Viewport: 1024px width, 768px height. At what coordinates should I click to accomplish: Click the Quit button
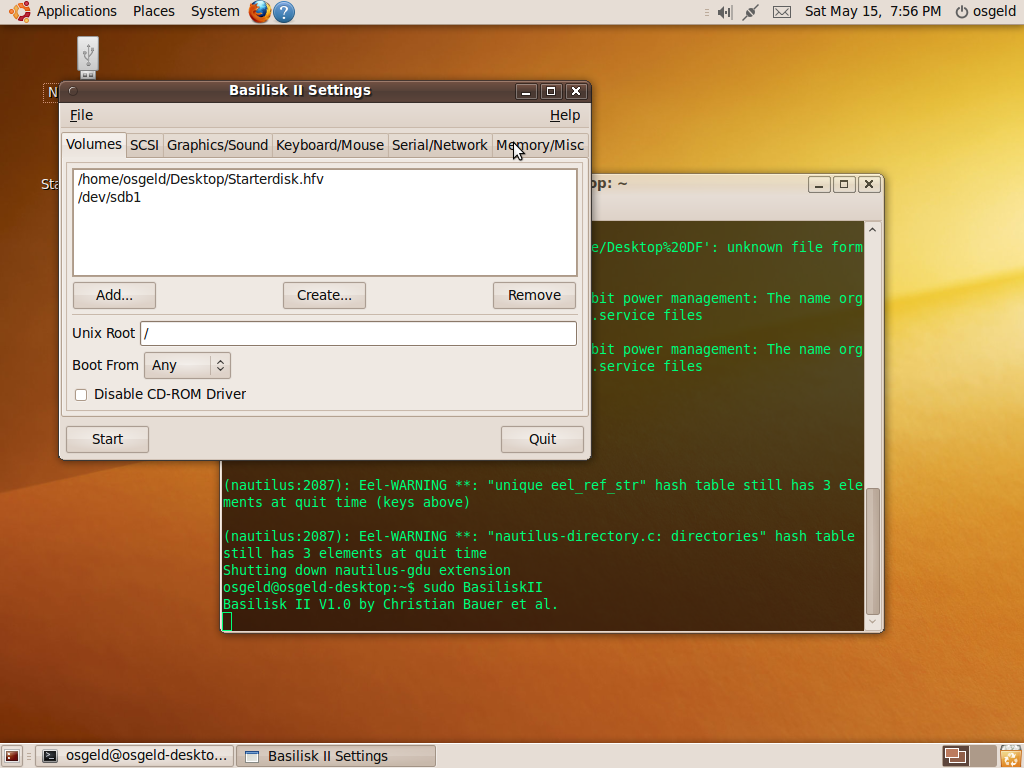point(542,439)
